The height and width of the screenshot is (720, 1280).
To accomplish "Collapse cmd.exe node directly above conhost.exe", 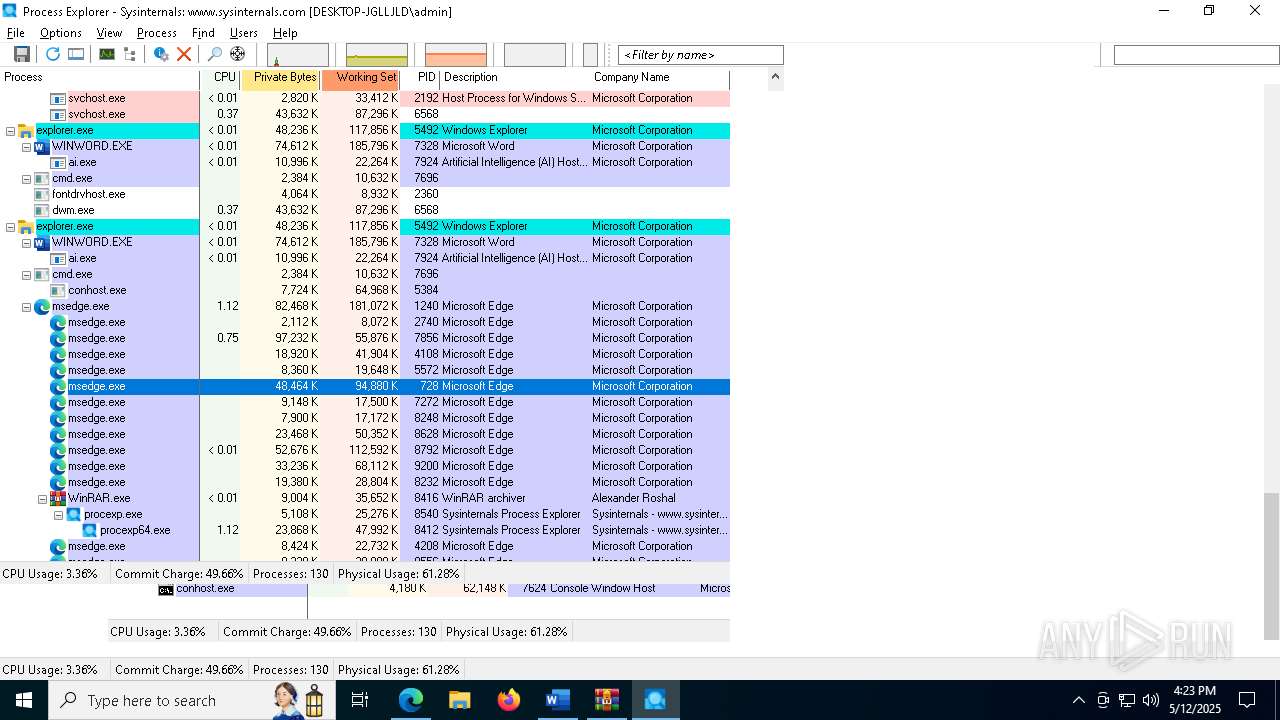I will (x=26, y=274).
